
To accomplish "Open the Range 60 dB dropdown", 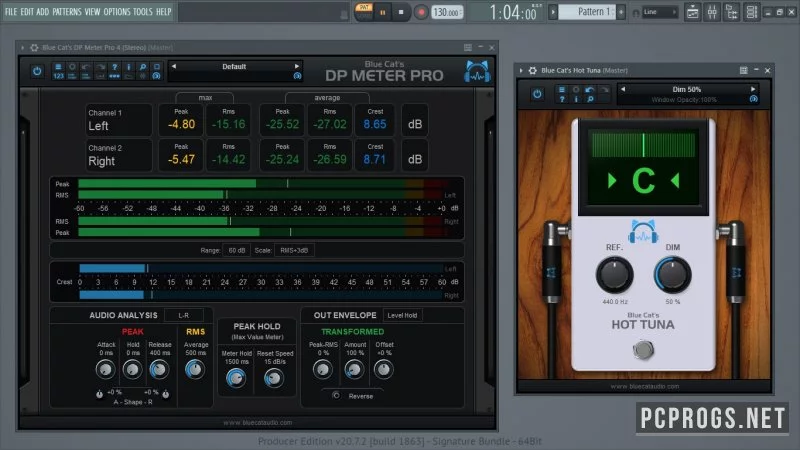I will click(237, 250).
